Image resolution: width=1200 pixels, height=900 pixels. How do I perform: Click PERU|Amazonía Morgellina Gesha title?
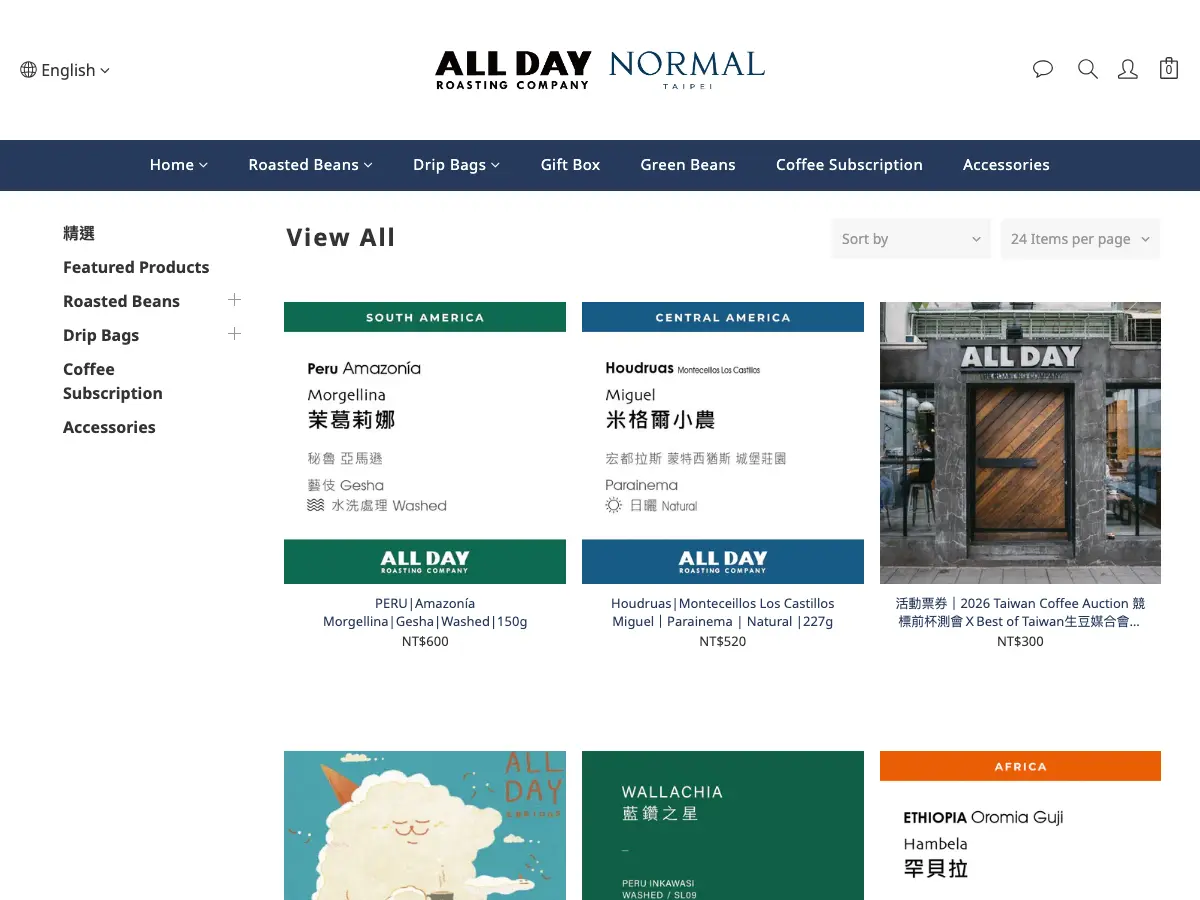(x=425, y=612)
